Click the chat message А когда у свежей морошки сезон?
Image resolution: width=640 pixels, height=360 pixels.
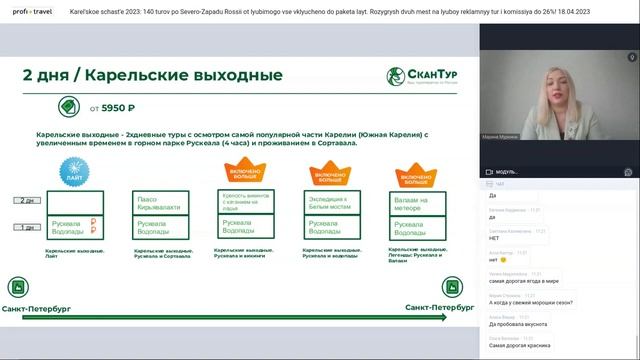531,302
